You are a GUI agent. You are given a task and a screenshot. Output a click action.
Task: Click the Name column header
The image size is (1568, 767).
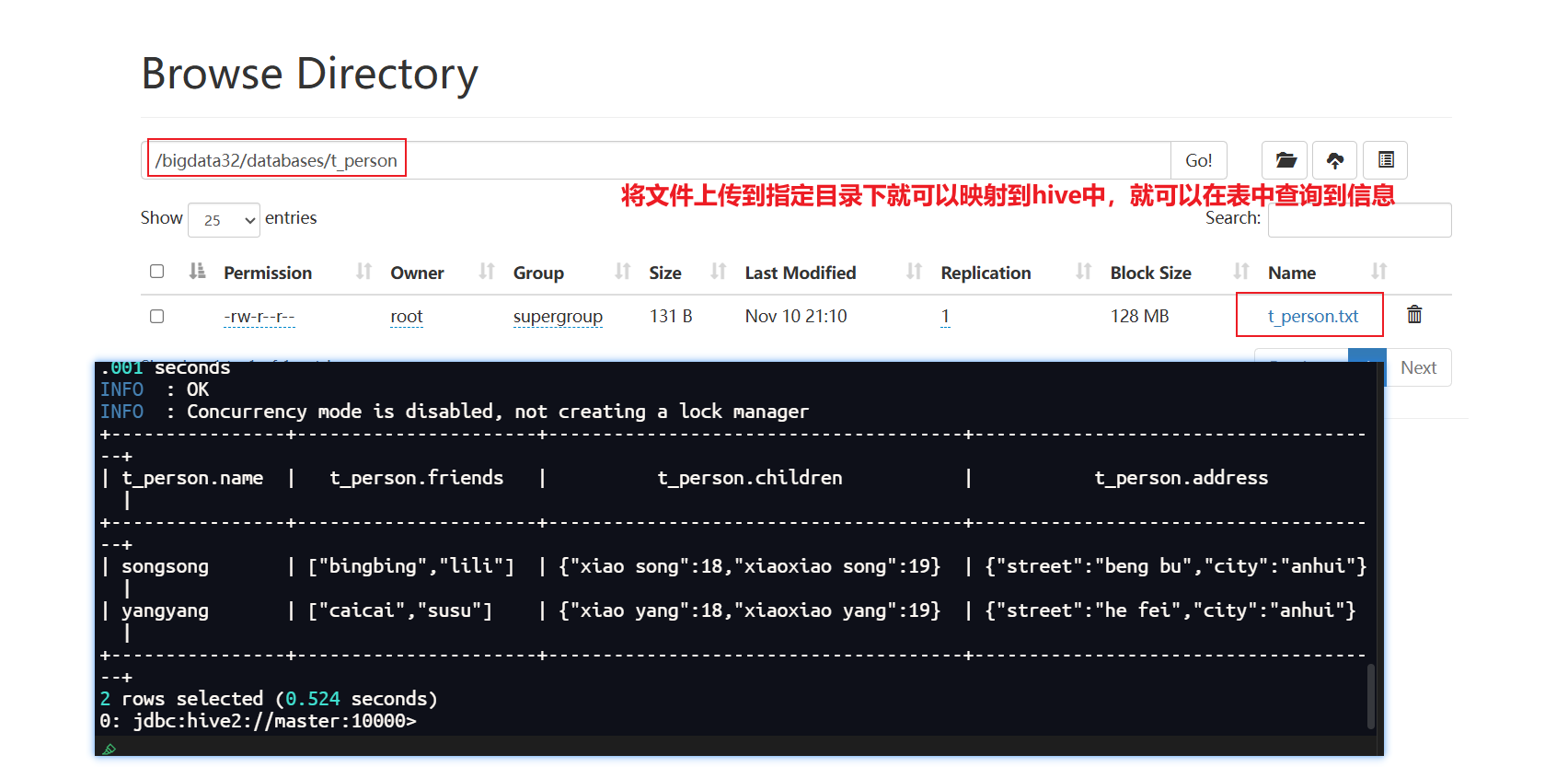point(1292,273)
